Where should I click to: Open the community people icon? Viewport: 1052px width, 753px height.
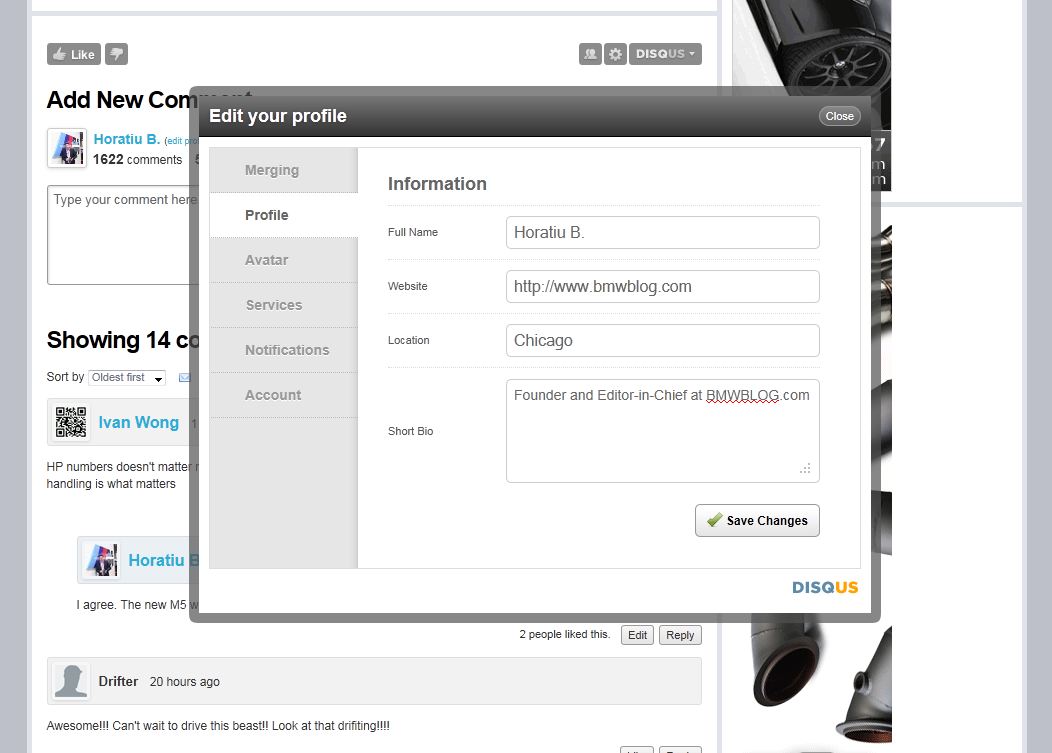tap(590, 54)
